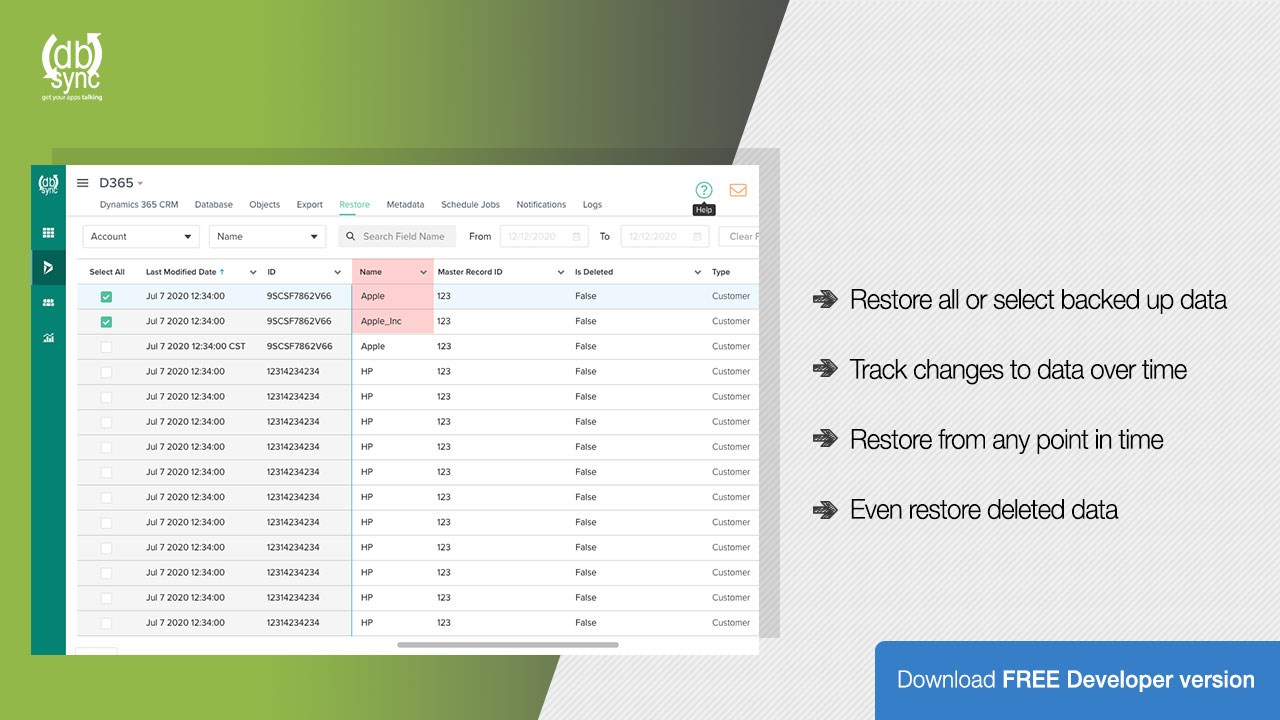This screenshot has width=1280, height=720.
Task: Open the Name field dropdown
Action: (x=267, y=237)
